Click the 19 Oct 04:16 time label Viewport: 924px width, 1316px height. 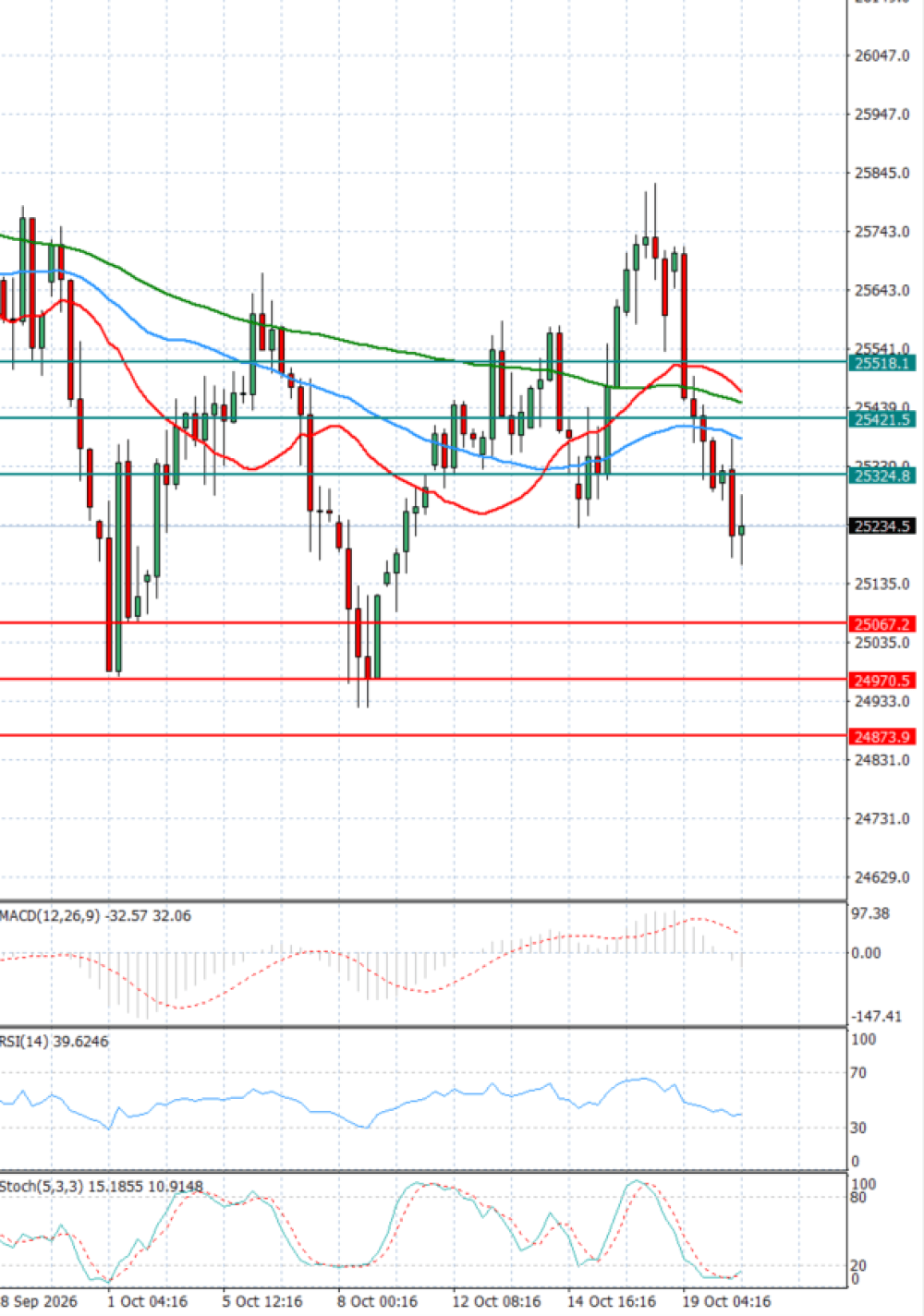pyautogui.click(x=726, y=1301)
